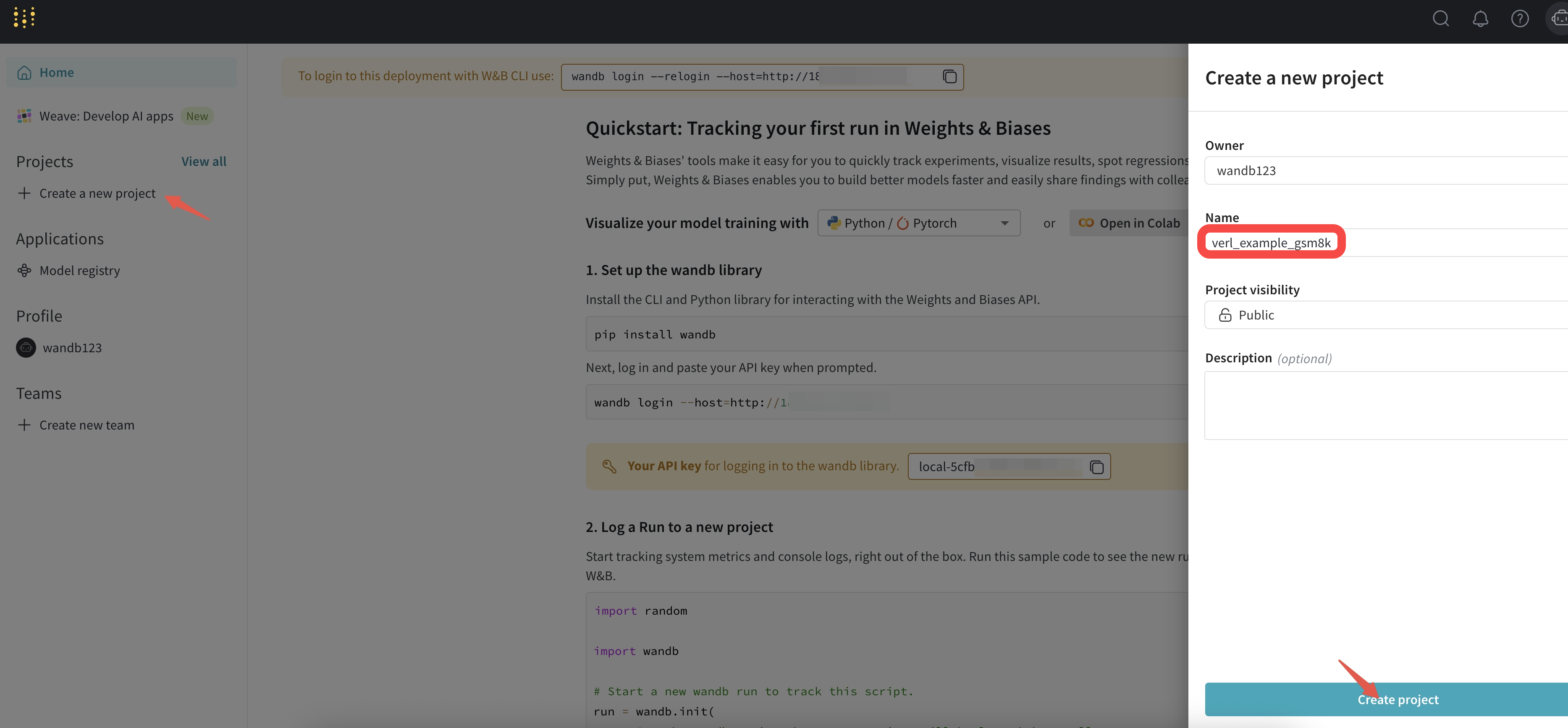The width and height of the screenshot is (1568, 728).
Task: Click the 'run = wandb.init(' code line
Action: pos(654,711)
